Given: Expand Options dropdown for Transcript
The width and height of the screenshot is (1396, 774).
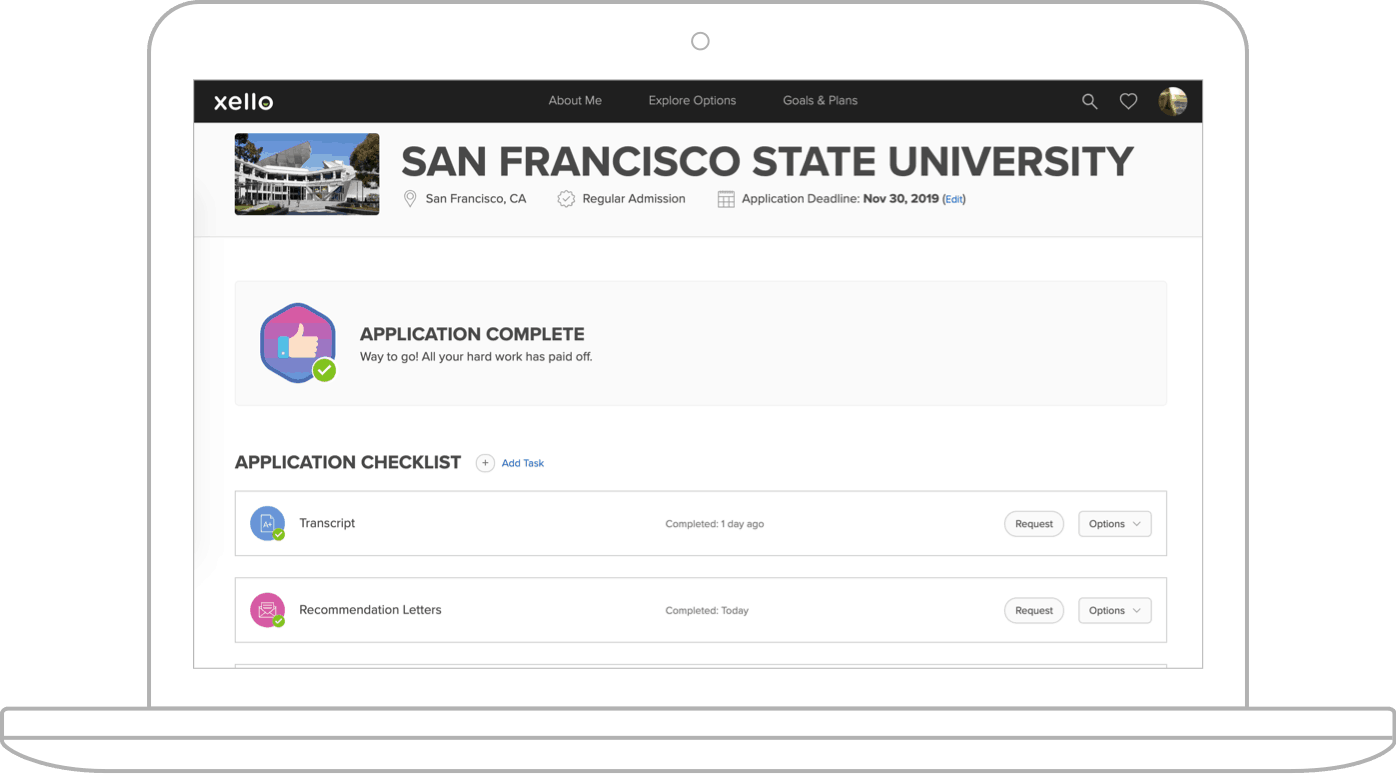Looking at the screenshot, I should (x=1115, y=524).
